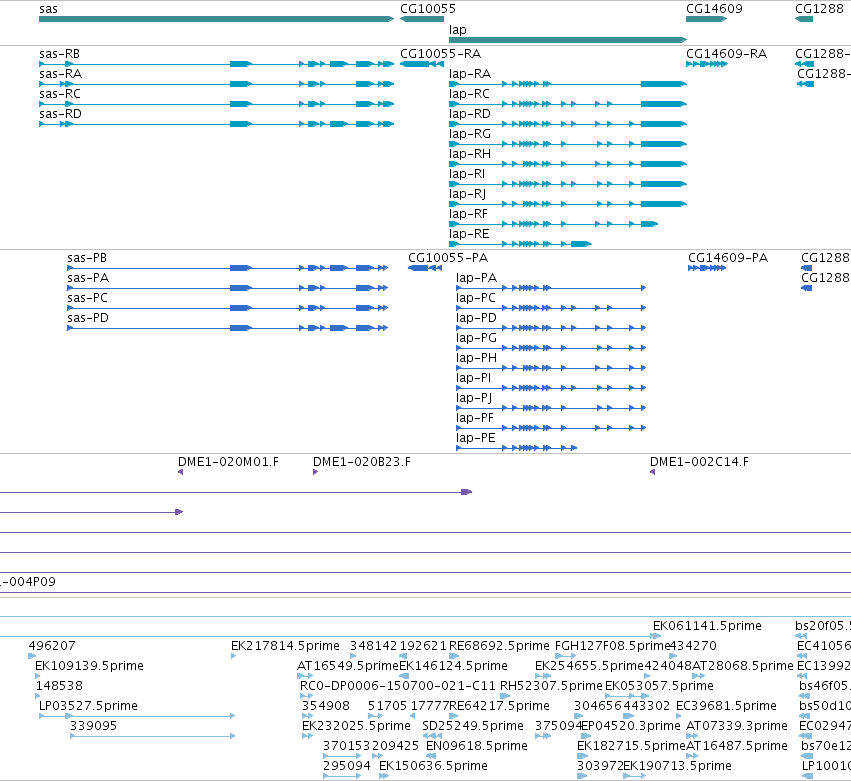This screenshot has width=851, height=781.
Task: Select the EK182715.5prime EST label
Action: click(631, 746)
